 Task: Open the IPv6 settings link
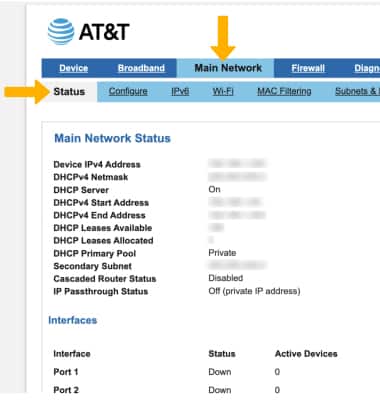tap(180, 91)
